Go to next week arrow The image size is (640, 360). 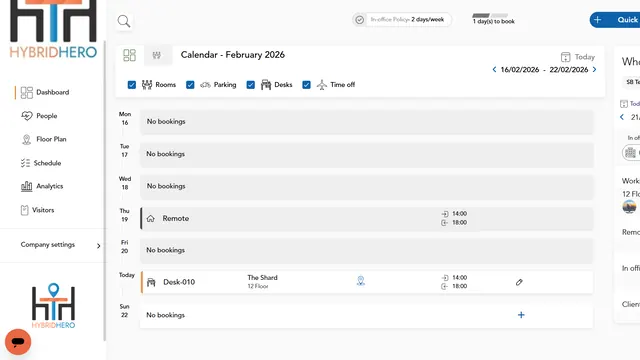[x=594, y=69]
